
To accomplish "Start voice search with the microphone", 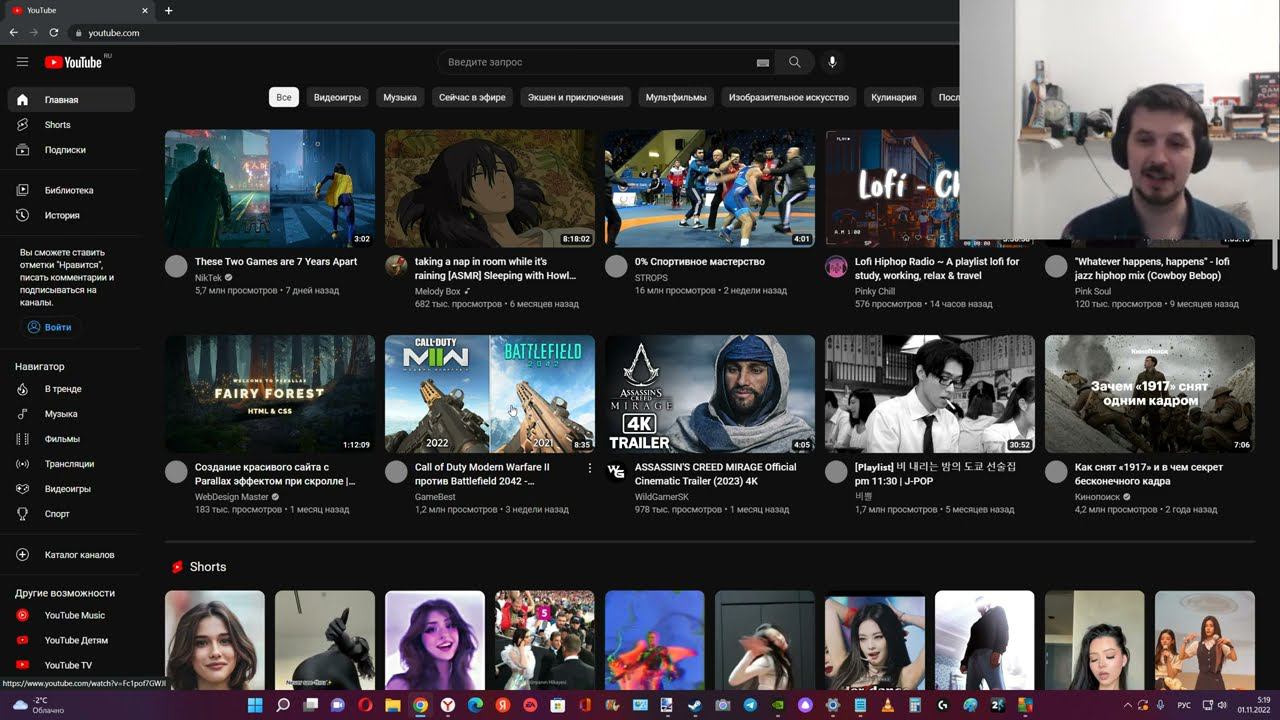I will point(832,62).
